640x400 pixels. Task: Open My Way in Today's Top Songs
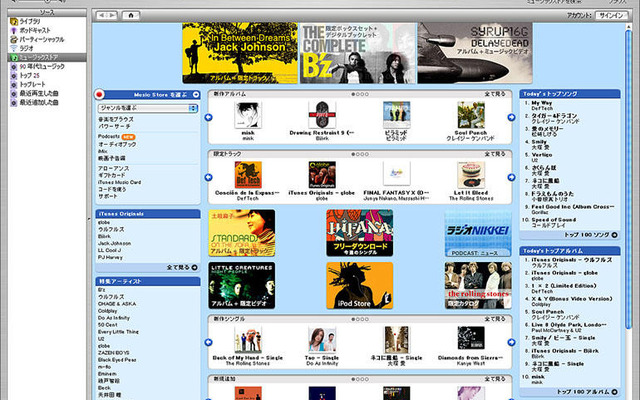point(542,103)
